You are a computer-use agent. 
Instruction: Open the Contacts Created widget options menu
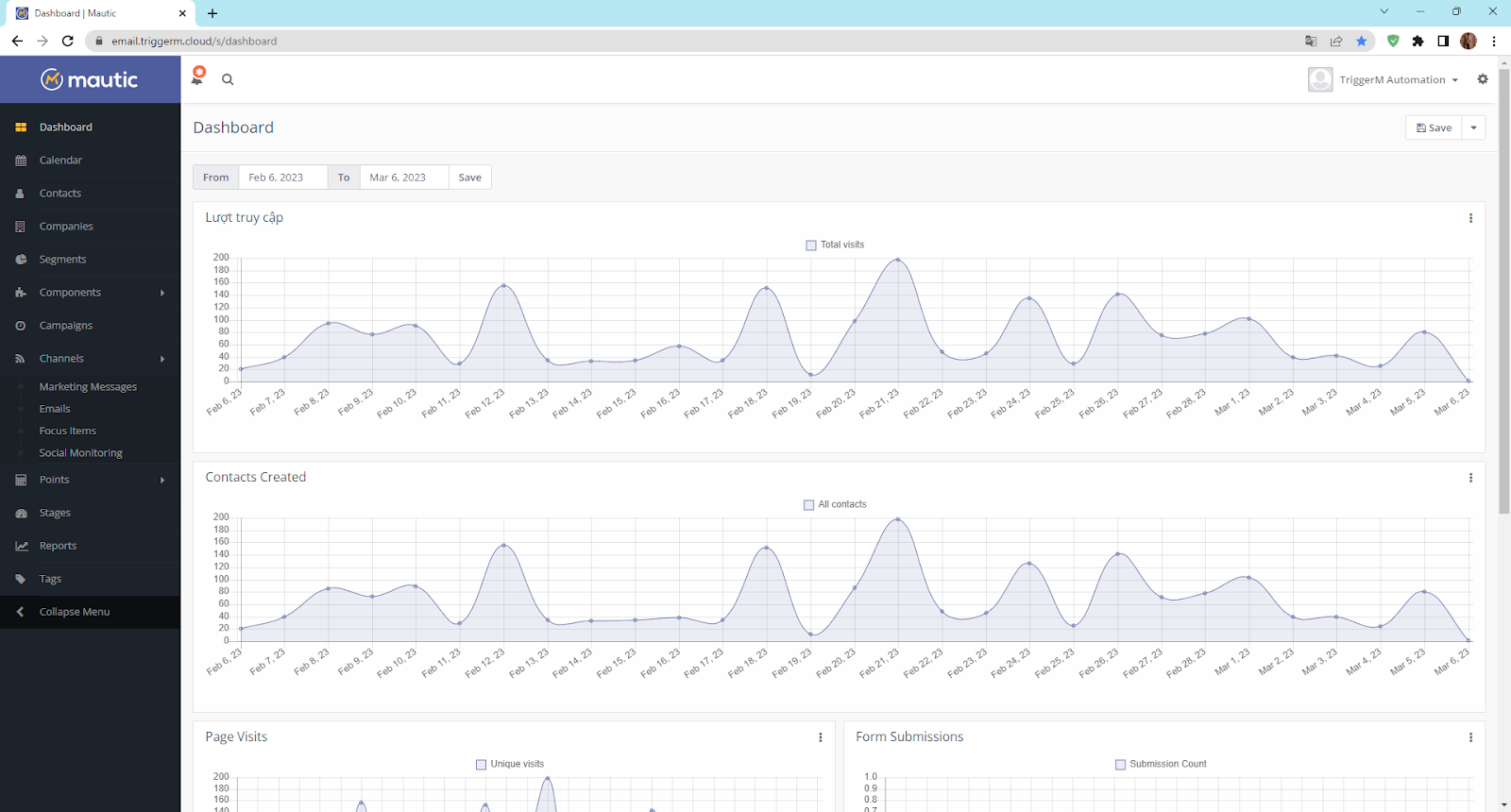1470,478
